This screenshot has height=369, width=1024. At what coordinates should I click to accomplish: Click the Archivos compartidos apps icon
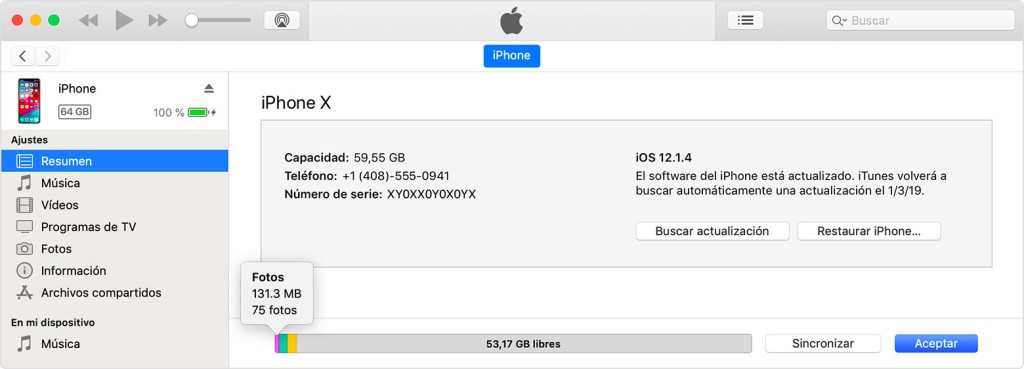click(x=25, y=293)
